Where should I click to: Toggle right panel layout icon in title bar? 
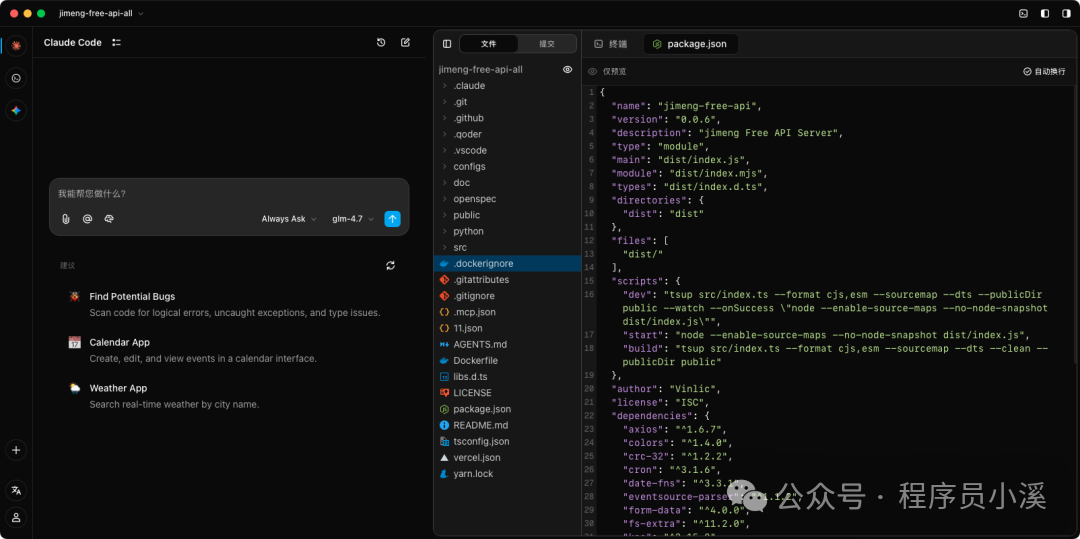(x=1066, y=13)
